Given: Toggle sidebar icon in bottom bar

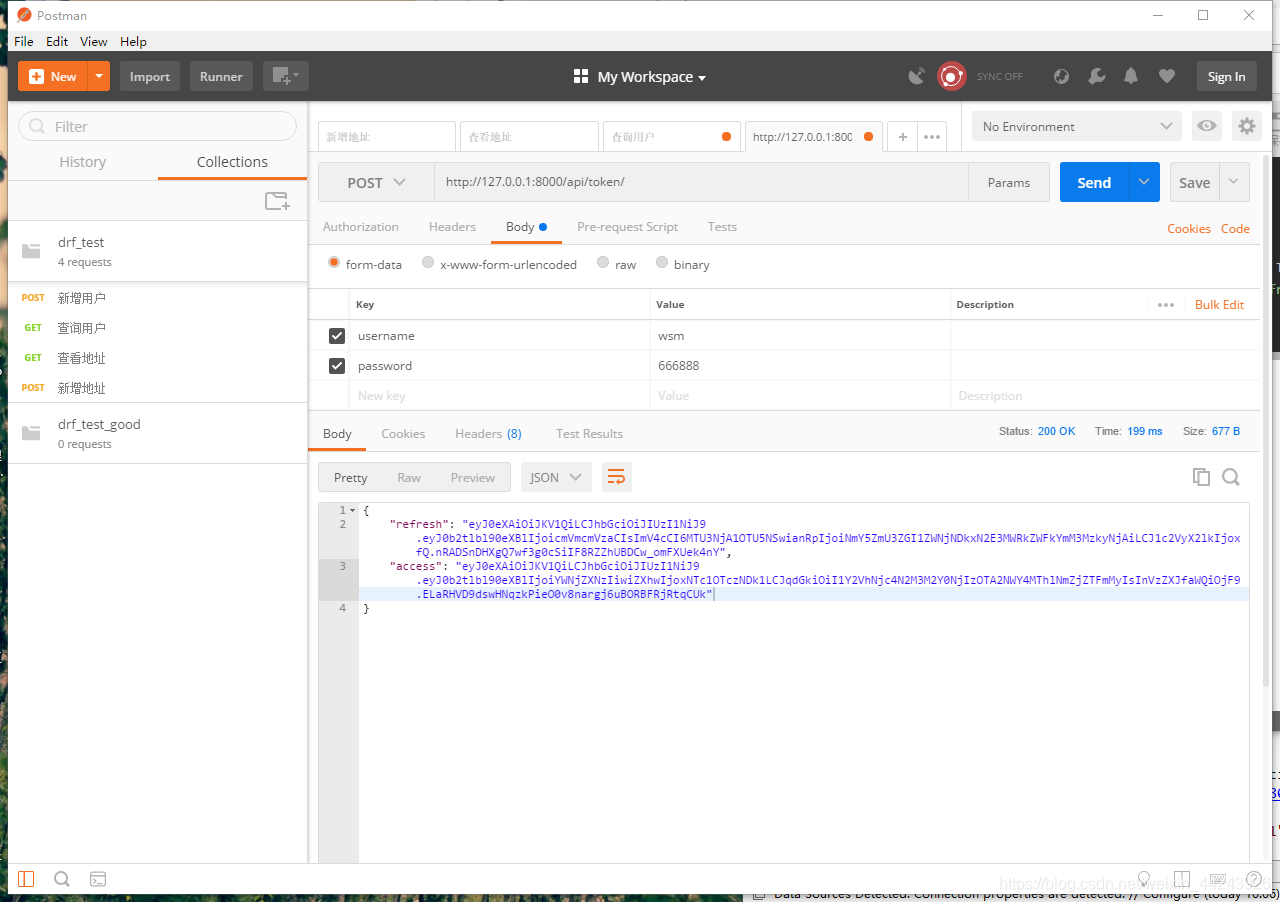Looking at the screenshot, I should tap(26, 879).
